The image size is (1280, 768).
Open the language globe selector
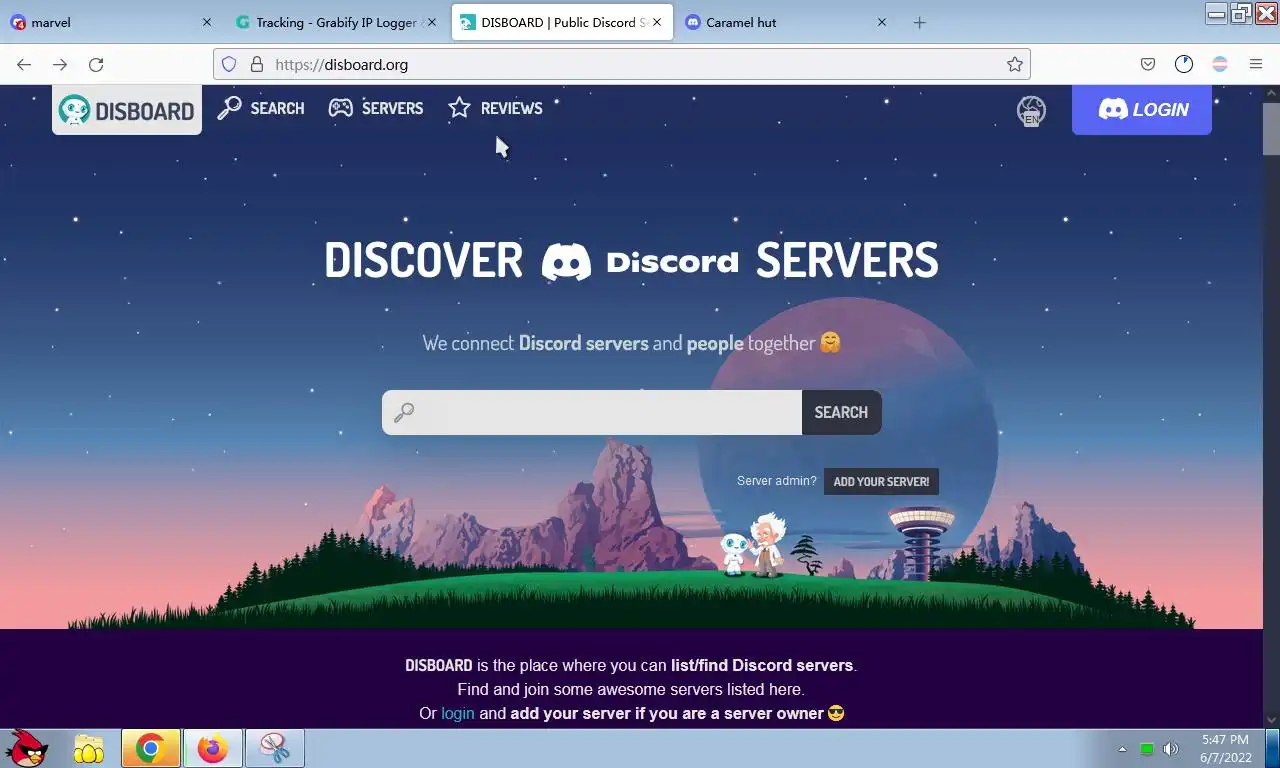[1031, 110]
